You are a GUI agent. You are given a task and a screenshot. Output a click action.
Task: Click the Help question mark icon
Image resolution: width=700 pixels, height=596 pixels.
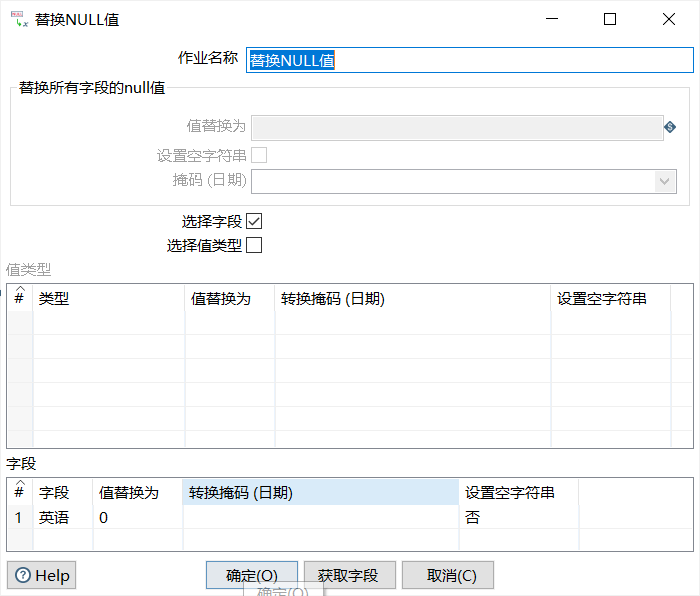[23, 575]
